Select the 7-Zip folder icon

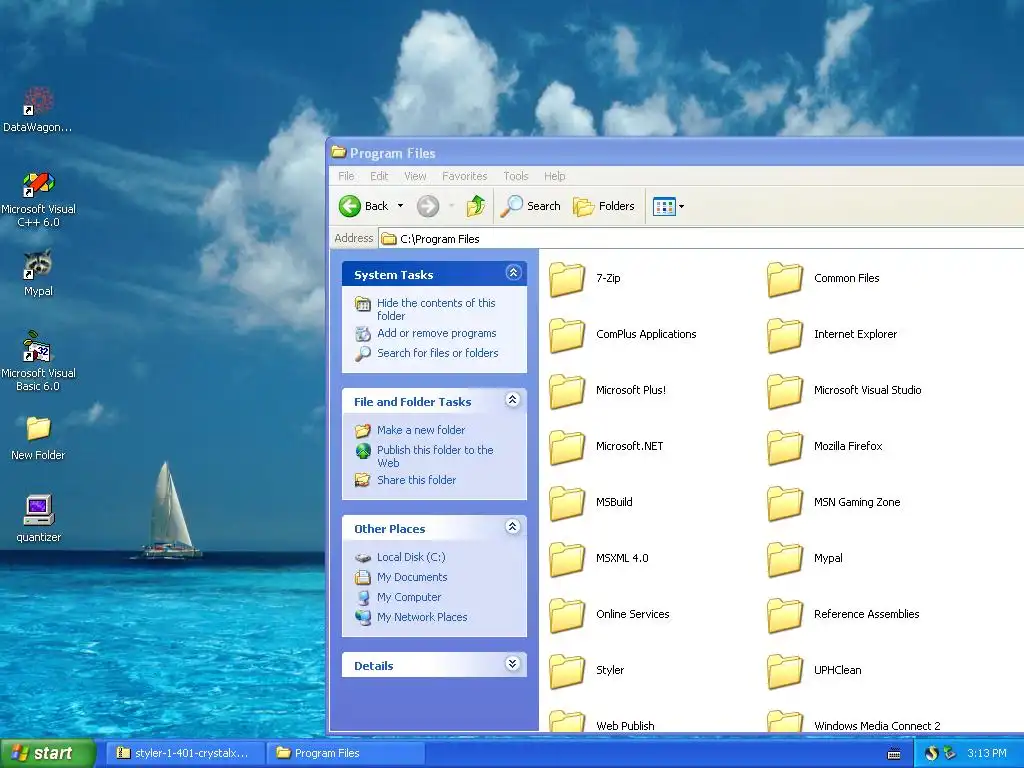click(567, 280)
